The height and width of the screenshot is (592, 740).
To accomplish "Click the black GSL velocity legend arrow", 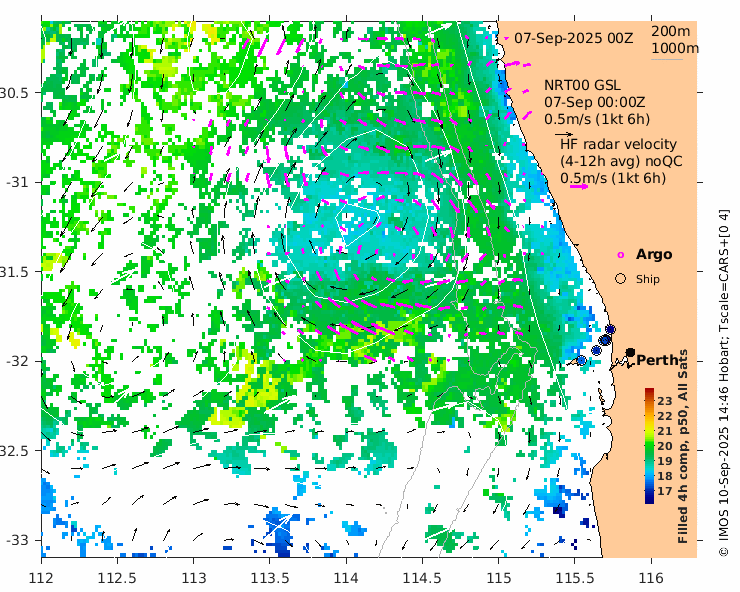I will point(564,135).
